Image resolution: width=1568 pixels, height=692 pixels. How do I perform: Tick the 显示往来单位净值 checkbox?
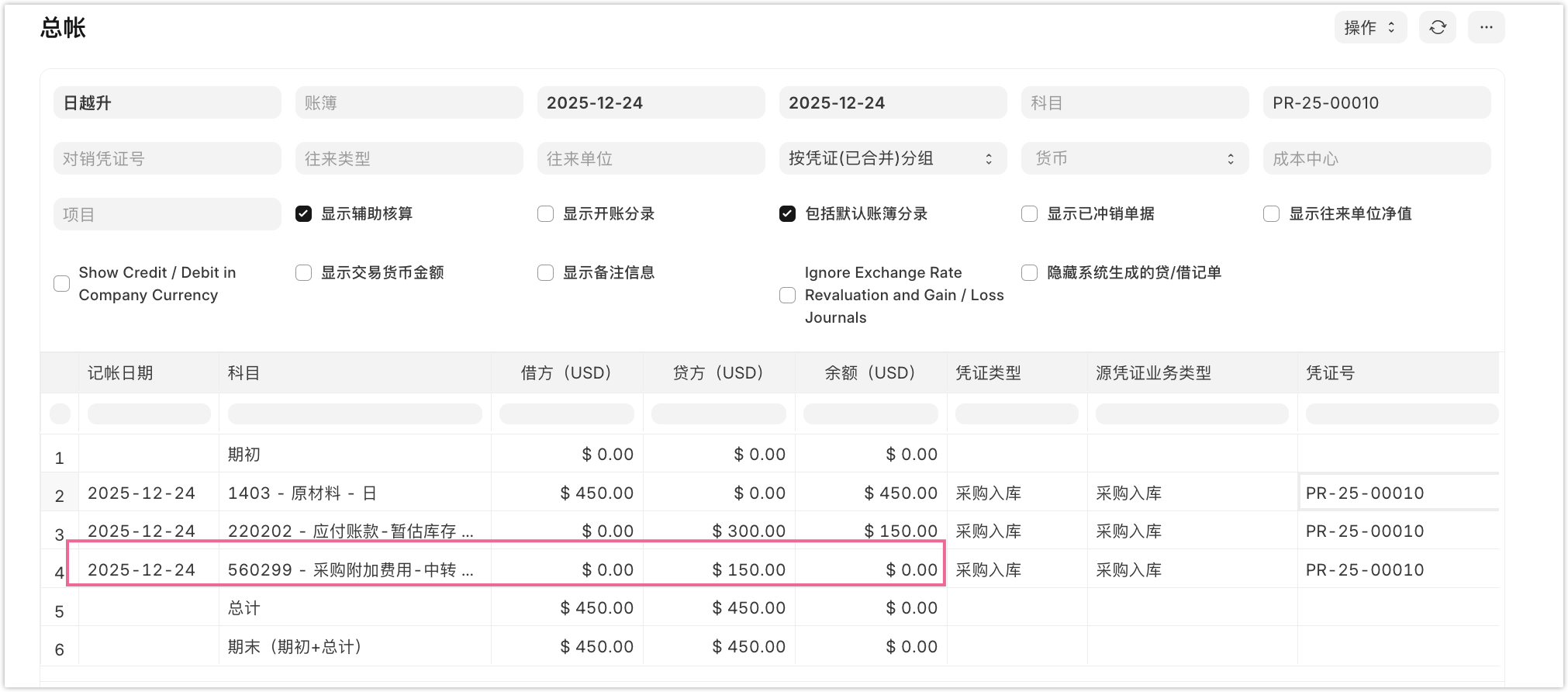click(x=1272, y=214)
